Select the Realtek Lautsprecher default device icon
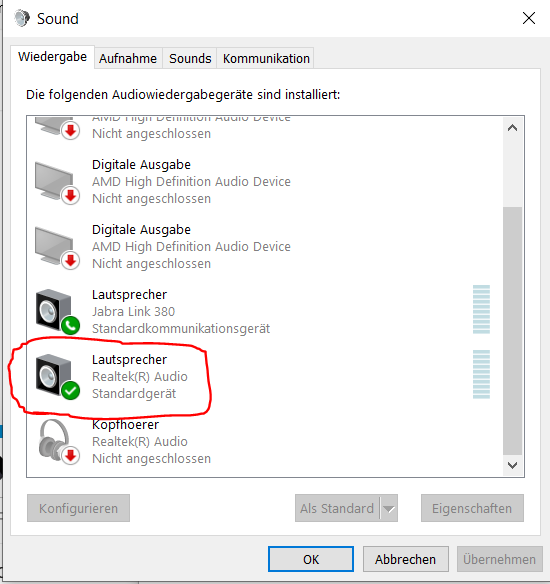 pyautogui.click(x=57, y=377)
